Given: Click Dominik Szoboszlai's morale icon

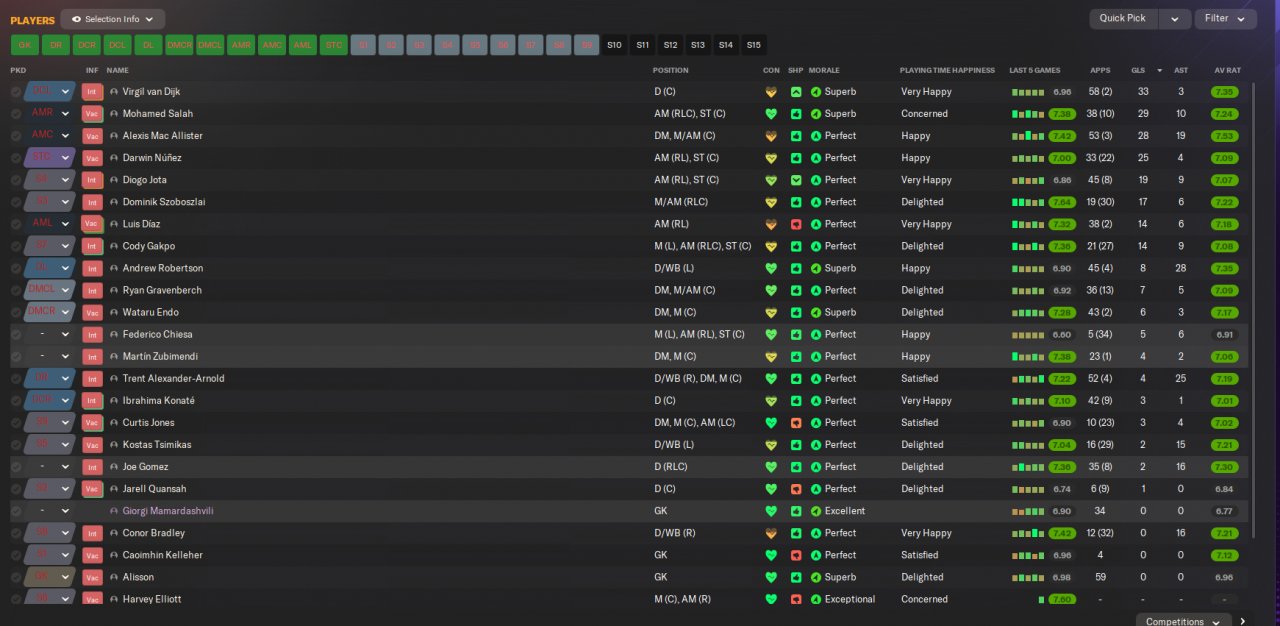Looking at the screenshot, I should pos(816,202).
